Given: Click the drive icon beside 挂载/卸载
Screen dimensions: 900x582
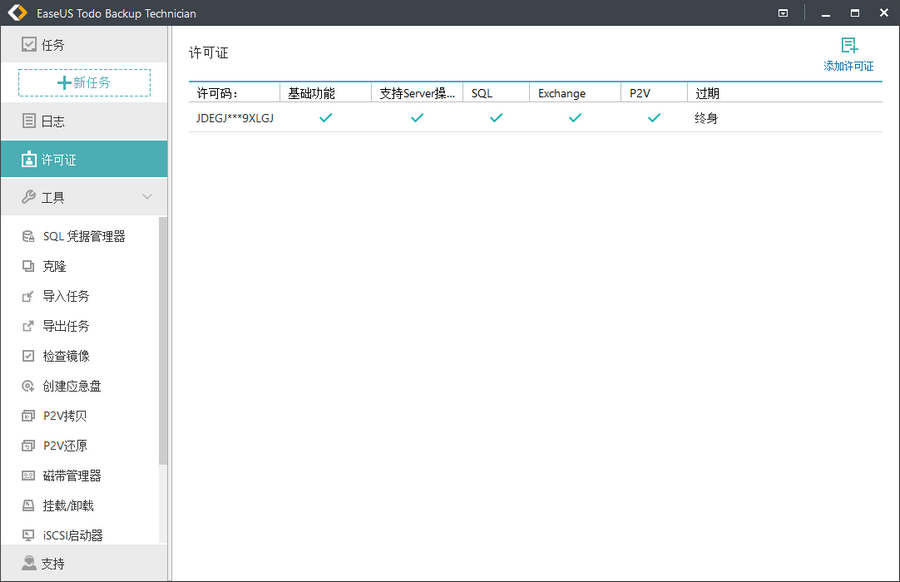Looking at the screenshot, I should [x=28, y=505].
